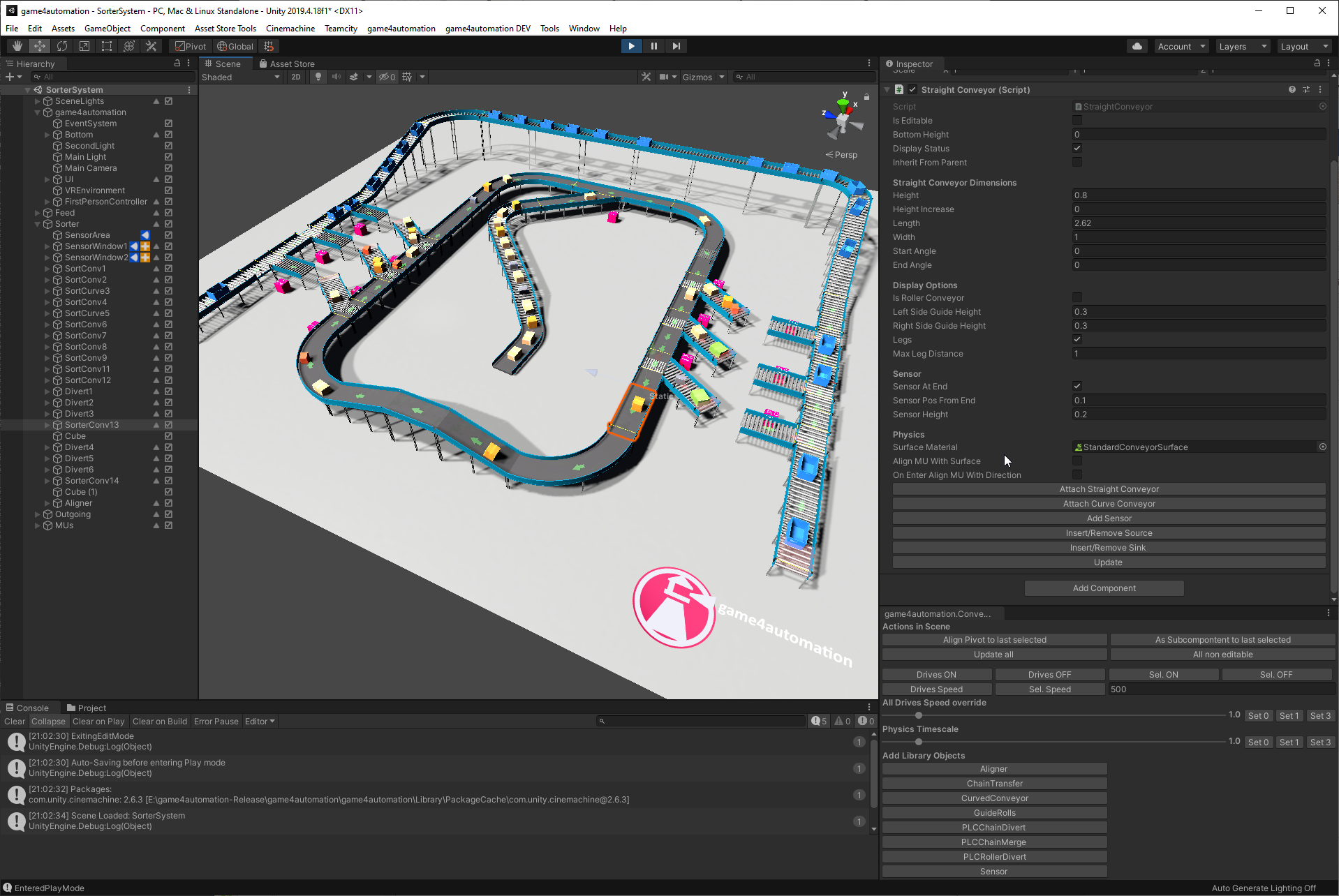
Task: Click the Pause button
Action: click(653, 46)
